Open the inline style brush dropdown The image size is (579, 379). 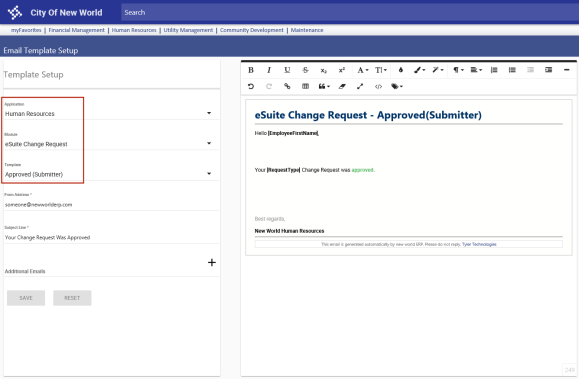click(x=419, y=70)
